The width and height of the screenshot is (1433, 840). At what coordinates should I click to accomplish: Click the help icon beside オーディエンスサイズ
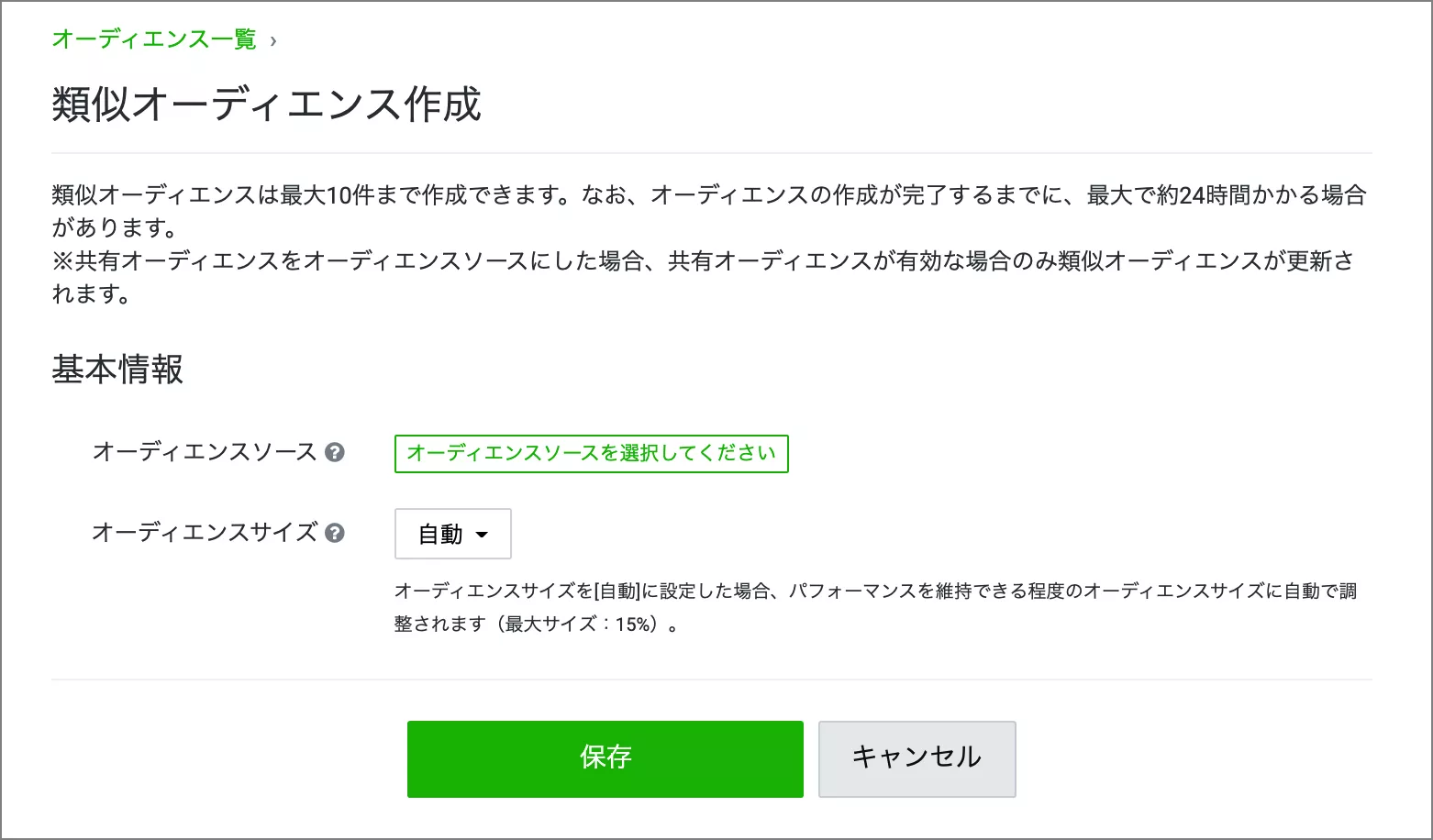point(335,533)
